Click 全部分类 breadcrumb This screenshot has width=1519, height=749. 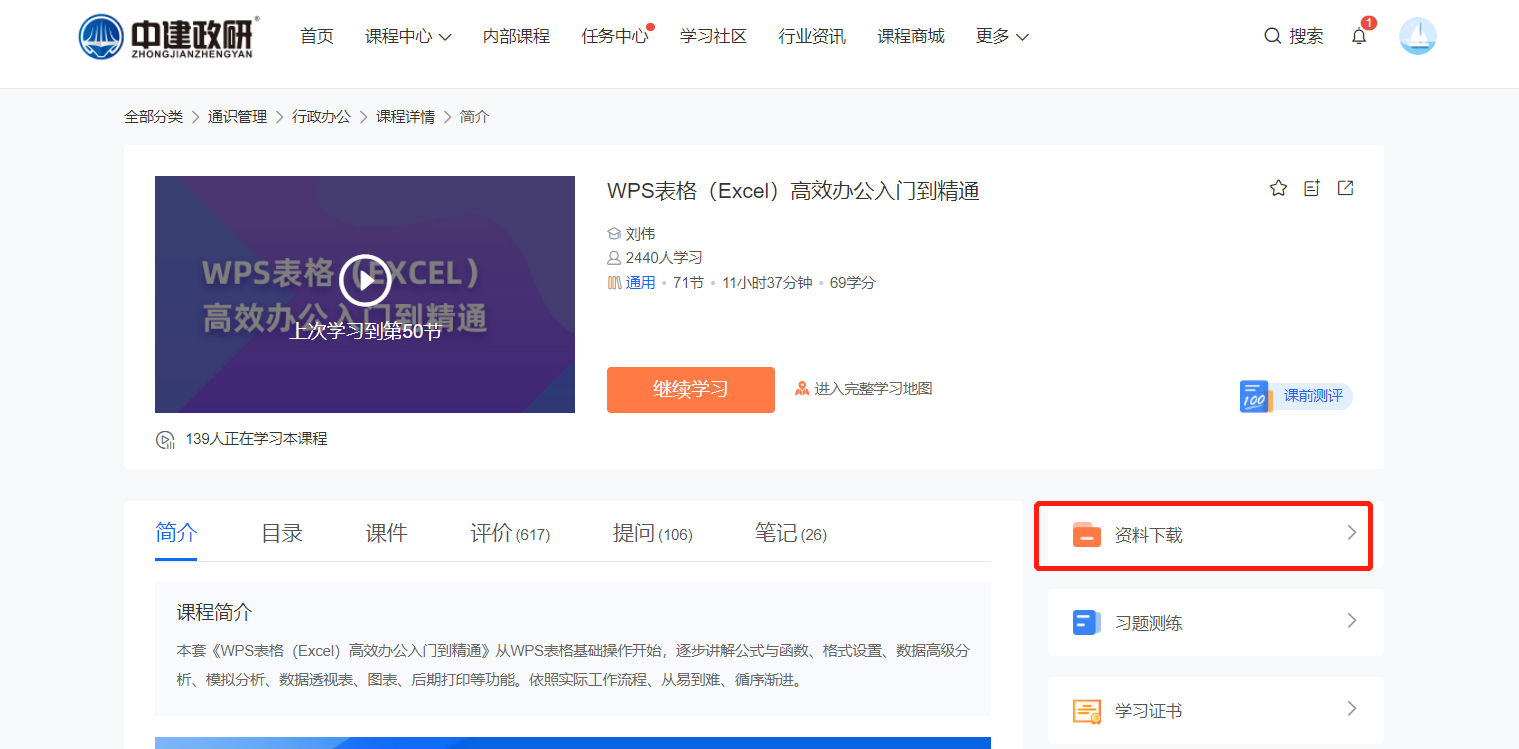click(154, 117)
